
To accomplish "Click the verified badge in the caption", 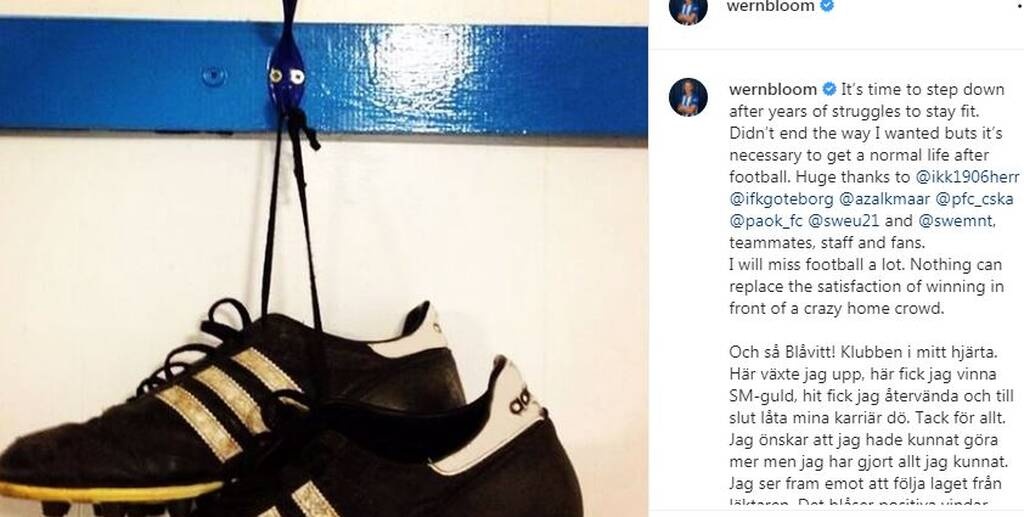I will point(829,89).
